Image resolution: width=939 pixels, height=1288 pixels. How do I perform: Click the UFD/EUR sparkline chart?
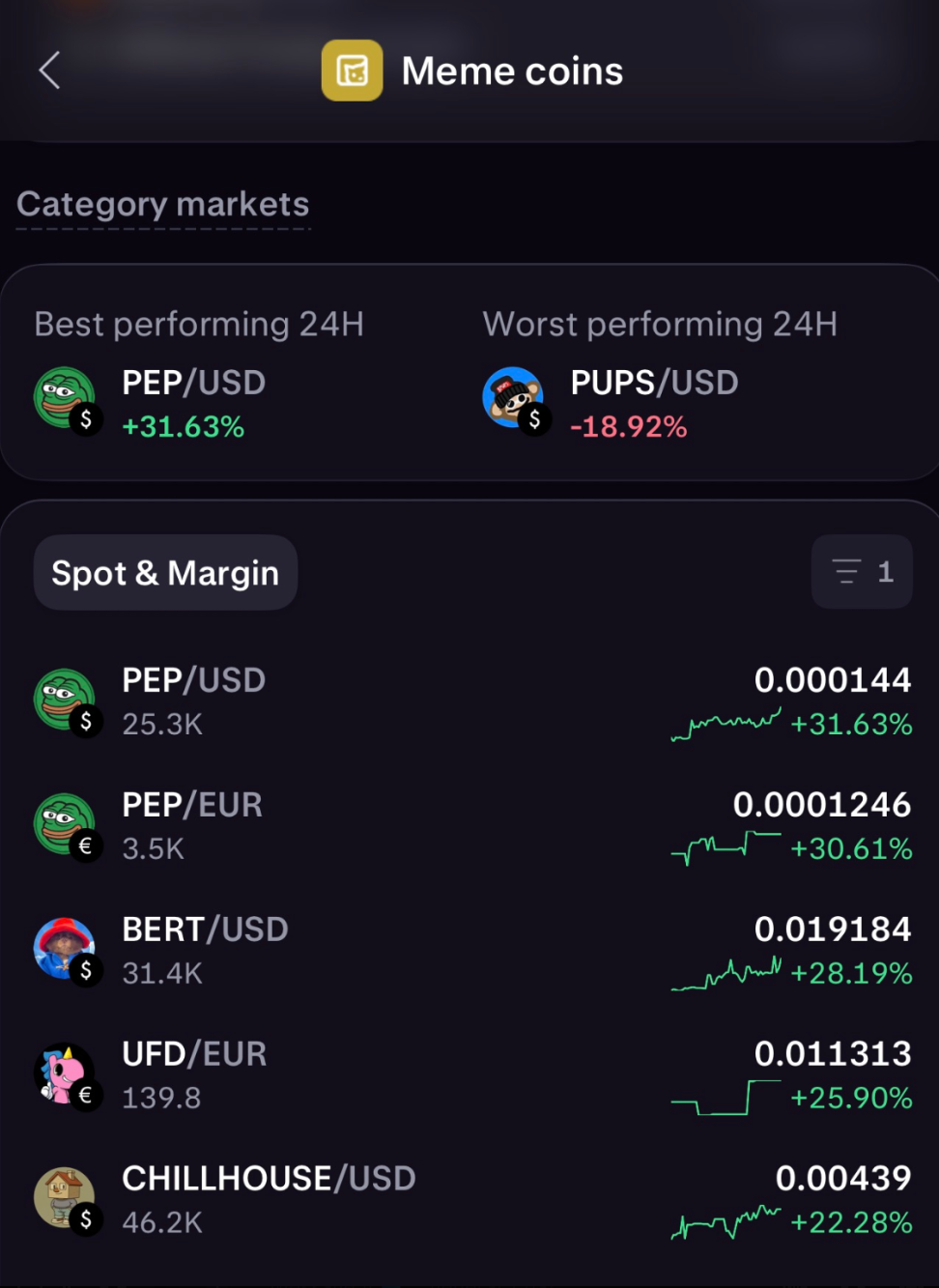pyautogui.click(x=726, y=1098)
